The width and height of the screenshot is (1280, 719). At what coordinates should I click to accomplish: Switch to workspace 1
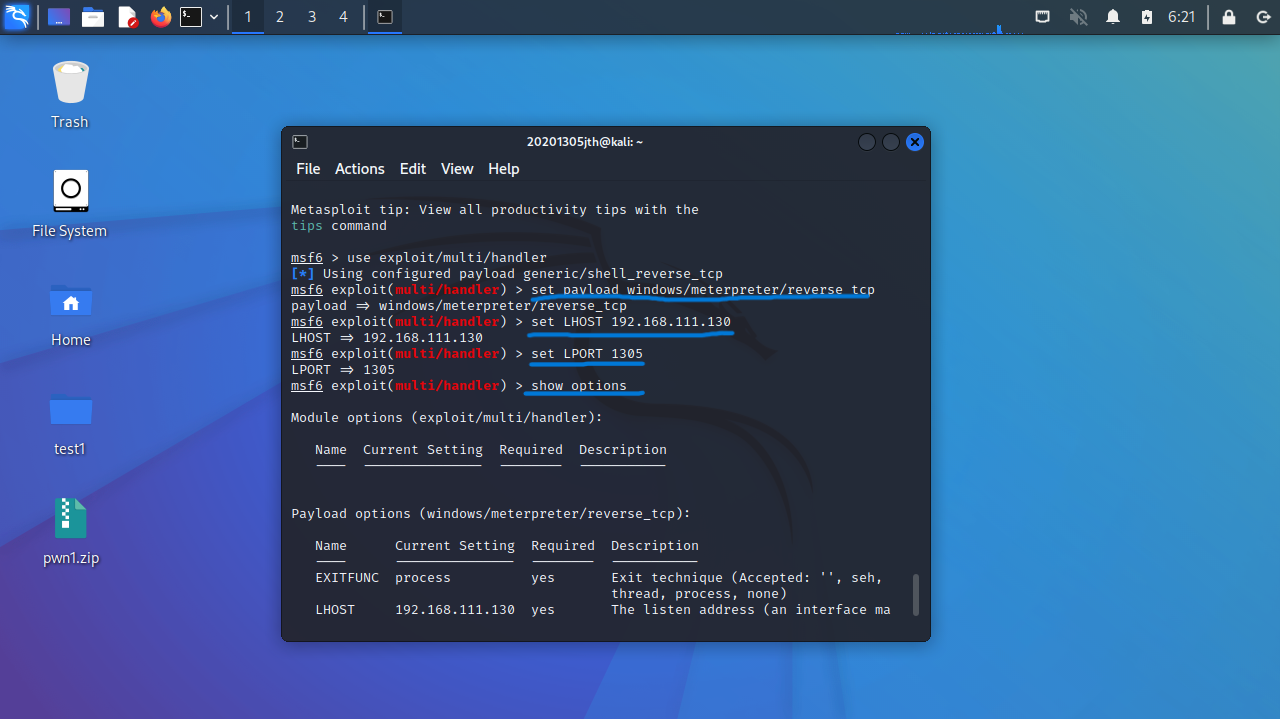(x=248, y=17)
